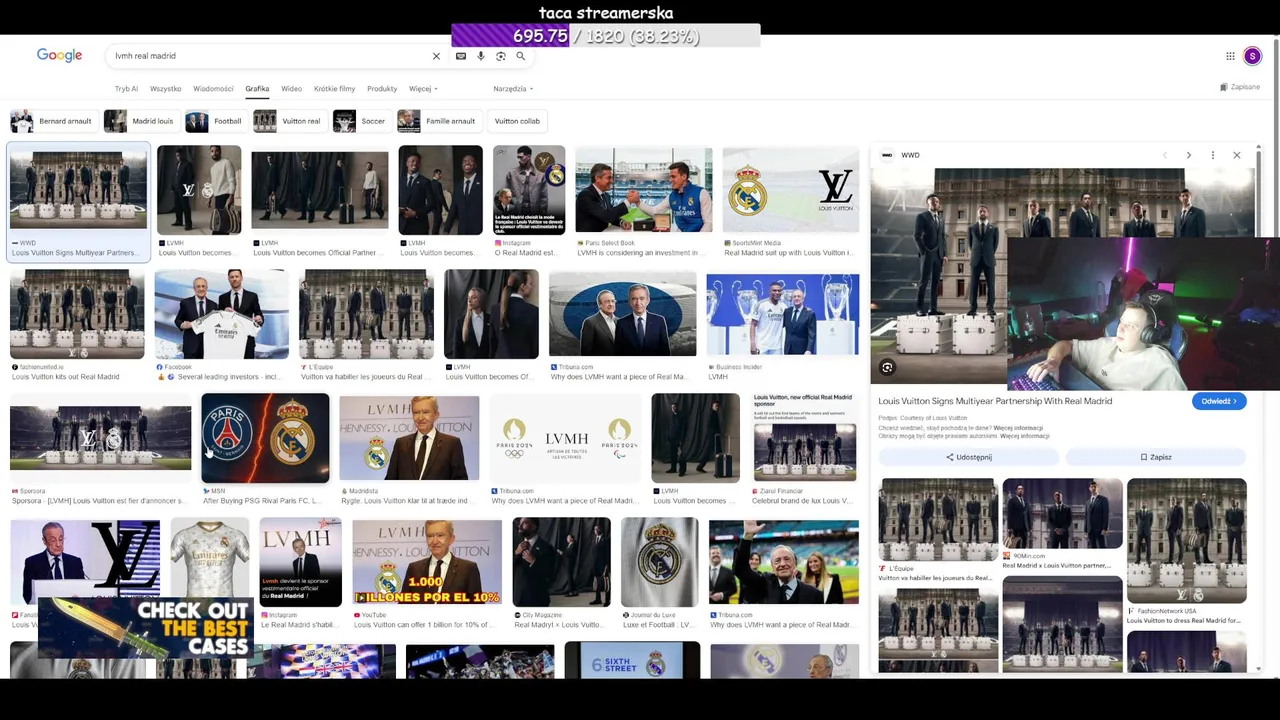Filter by the Soccer chip
The image size is (1280, 720).
[x=361, y=121]
